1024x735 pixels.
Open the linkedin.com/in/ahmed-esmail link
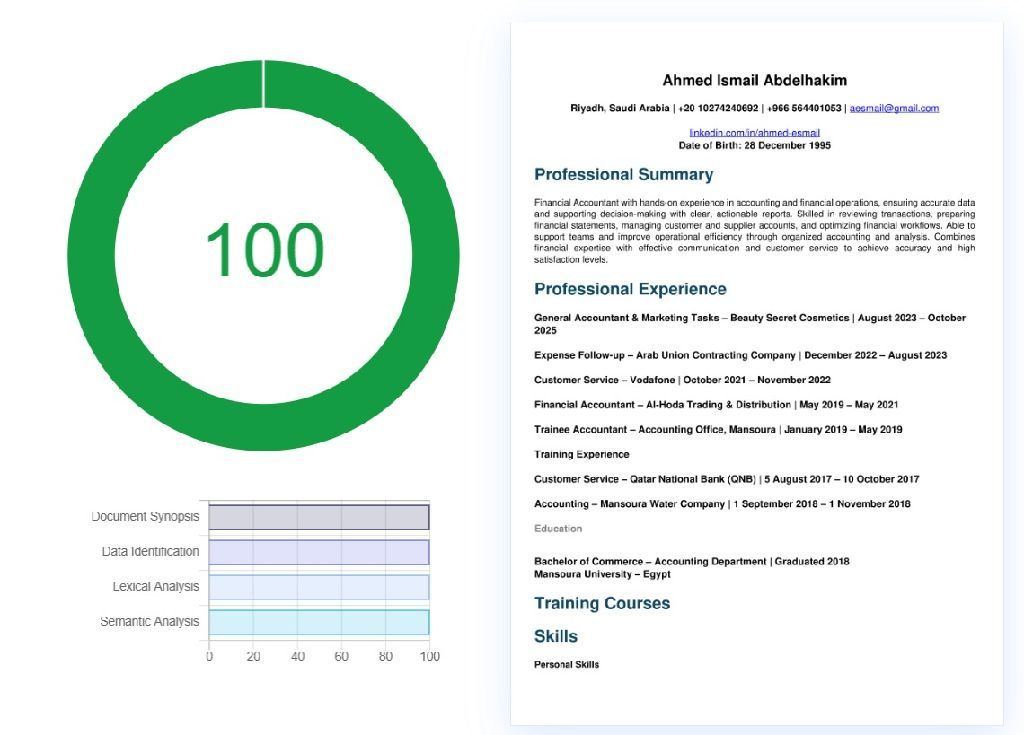754,133
